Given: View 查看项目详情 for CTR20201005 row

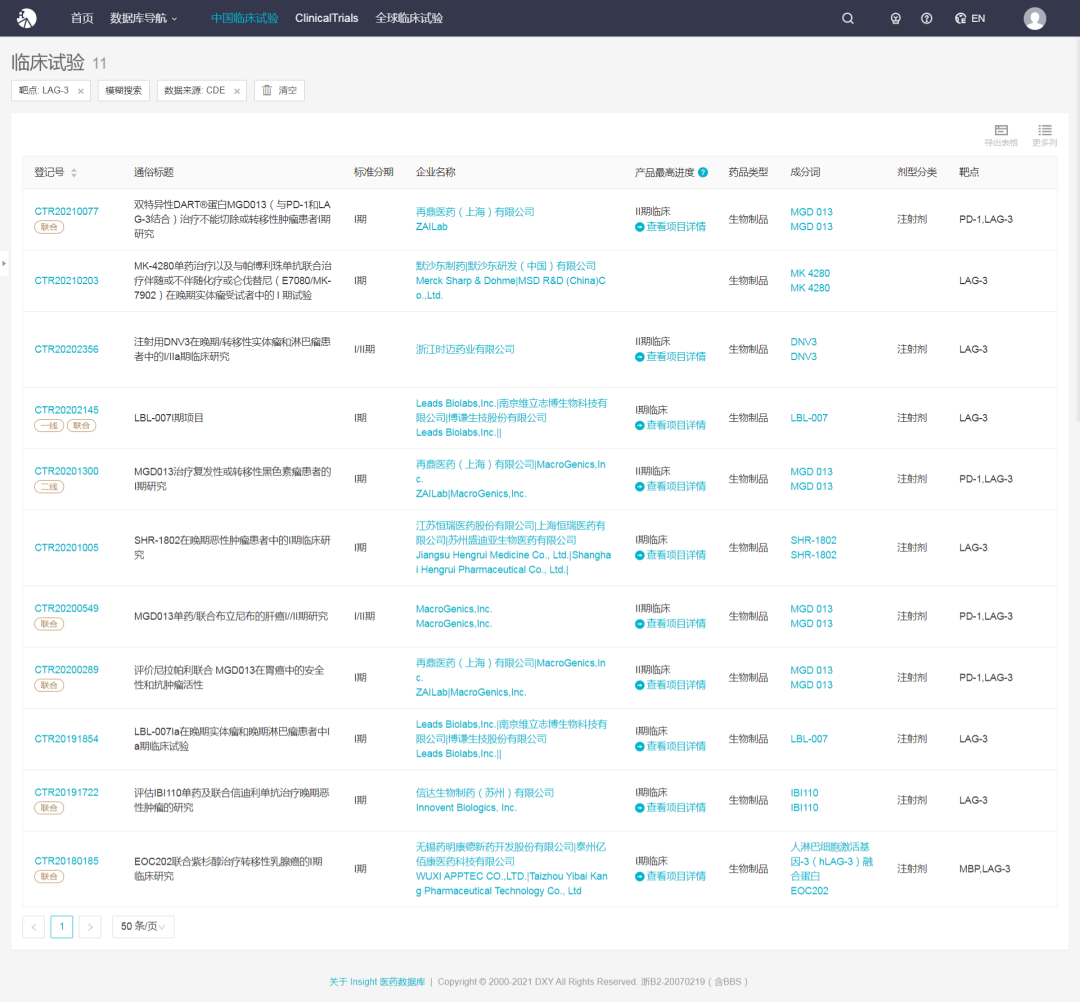Looking at the screenshot, I should [x=670, y=556].
